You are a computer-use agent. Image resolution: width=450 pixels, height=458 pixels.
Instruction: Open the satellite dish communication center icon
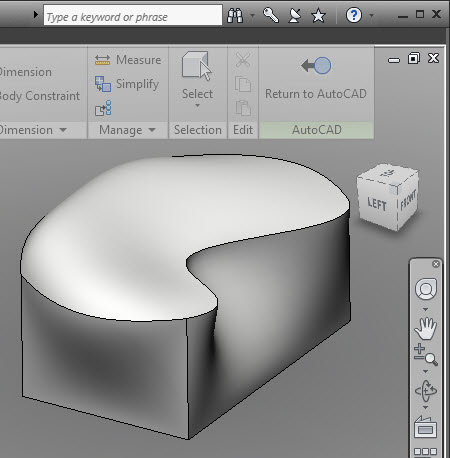(x=295, y=15)
